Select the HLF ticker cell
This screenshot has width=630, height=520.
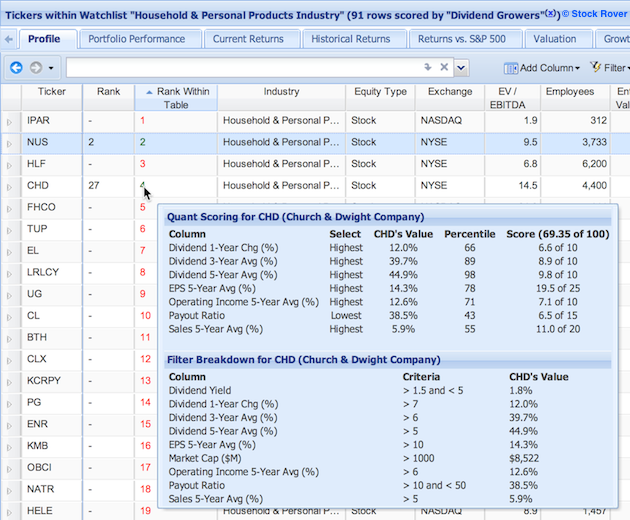pyautogui.click(x=52, y=164)
